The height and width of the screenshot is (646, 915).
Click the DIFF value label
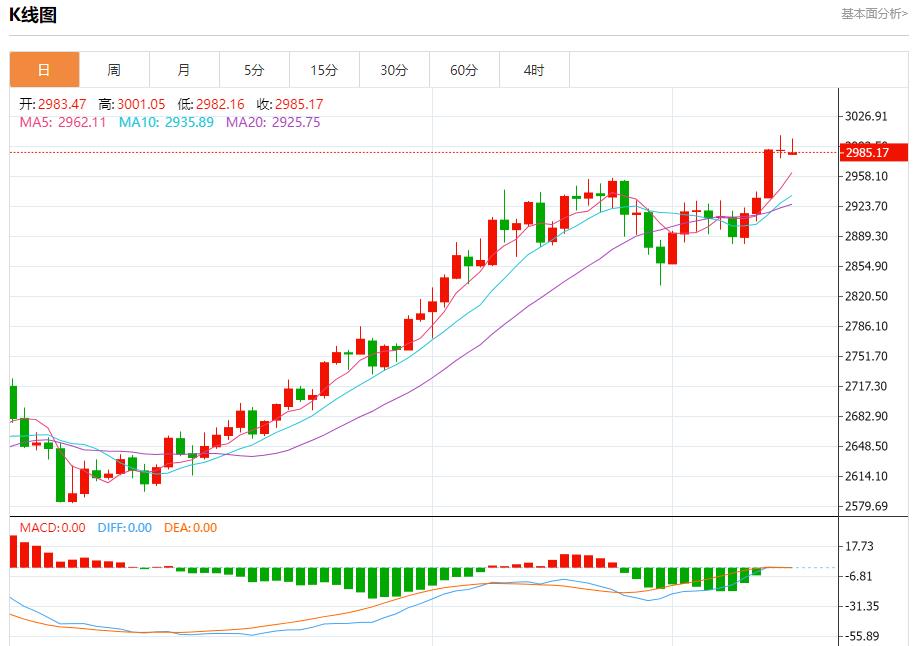pyautogui.click(x=125, y=528)
